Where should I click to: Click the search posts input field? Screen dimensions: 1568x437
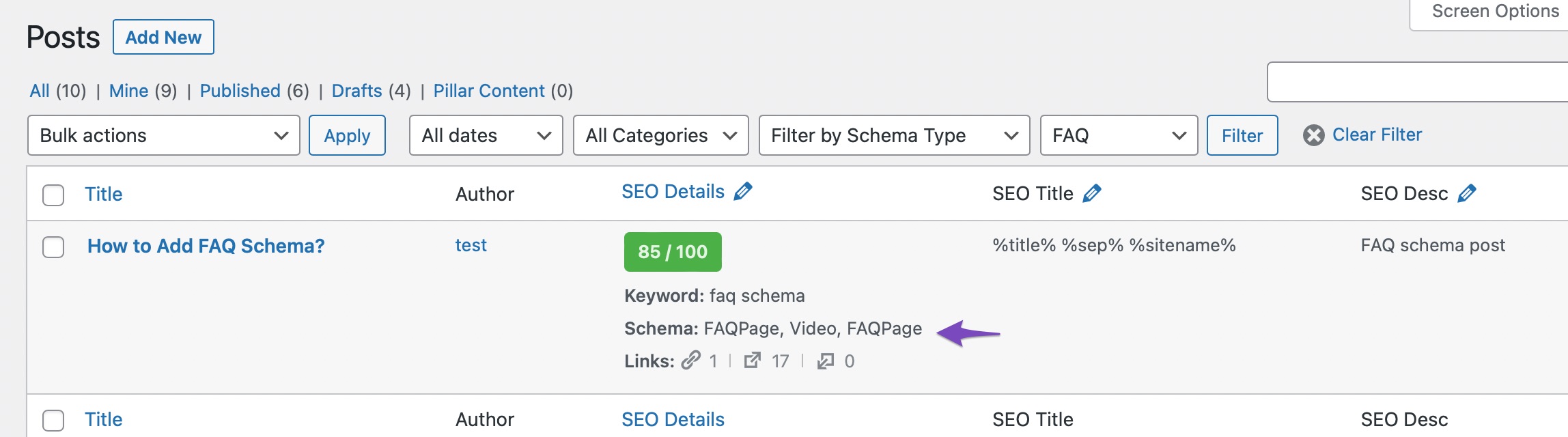click(1417, 82)
